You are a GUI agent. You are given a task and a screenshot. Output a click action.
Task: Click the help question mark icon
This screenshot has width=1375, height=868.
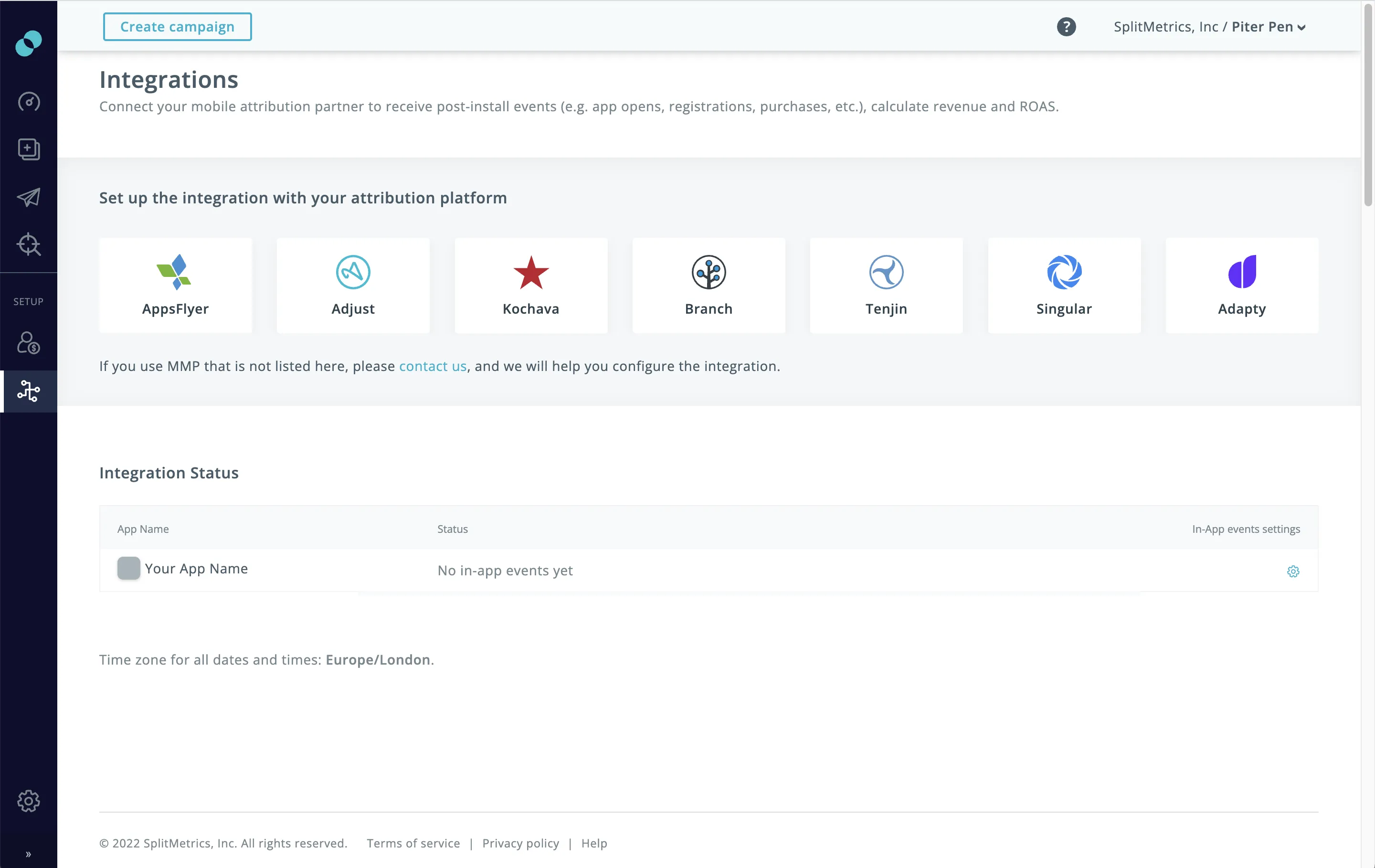(x=1066, y=27)
